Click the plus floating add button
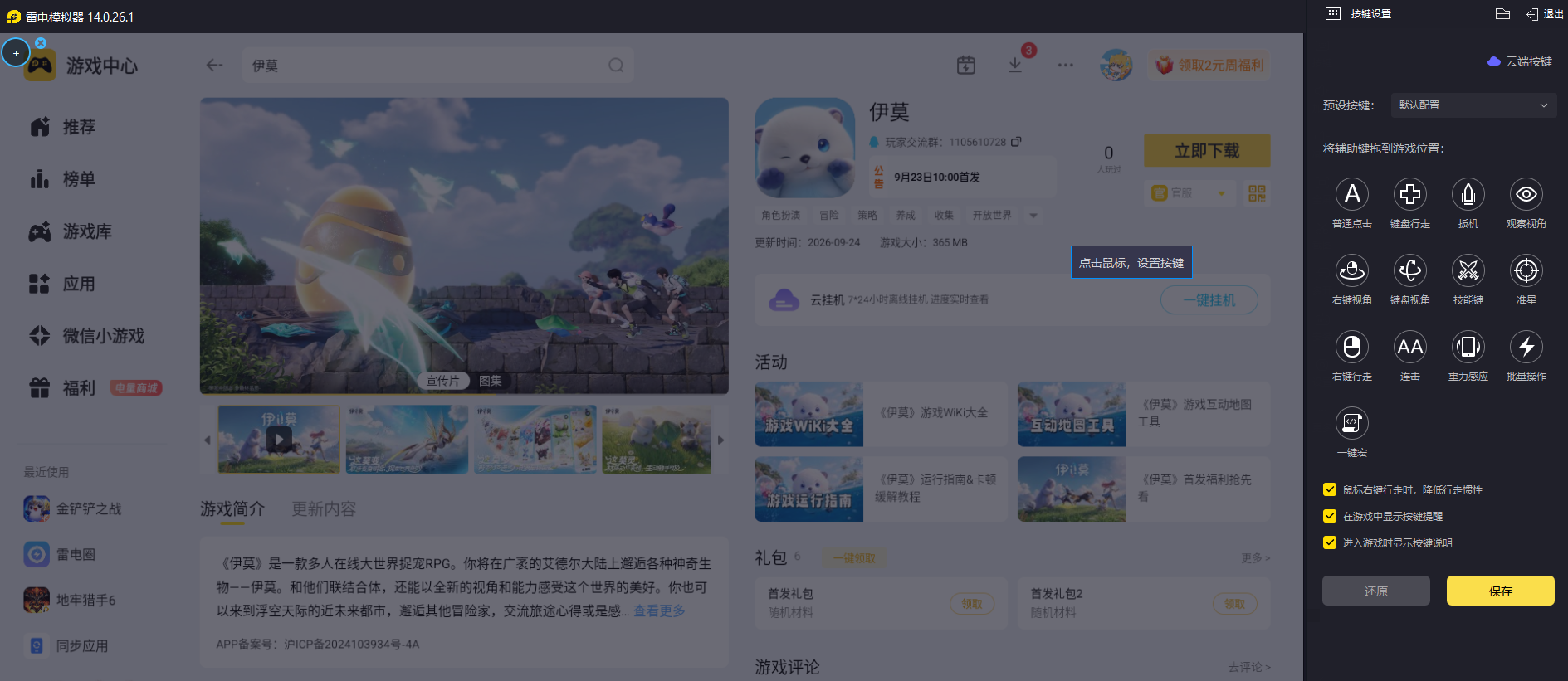 coord(16,53)
